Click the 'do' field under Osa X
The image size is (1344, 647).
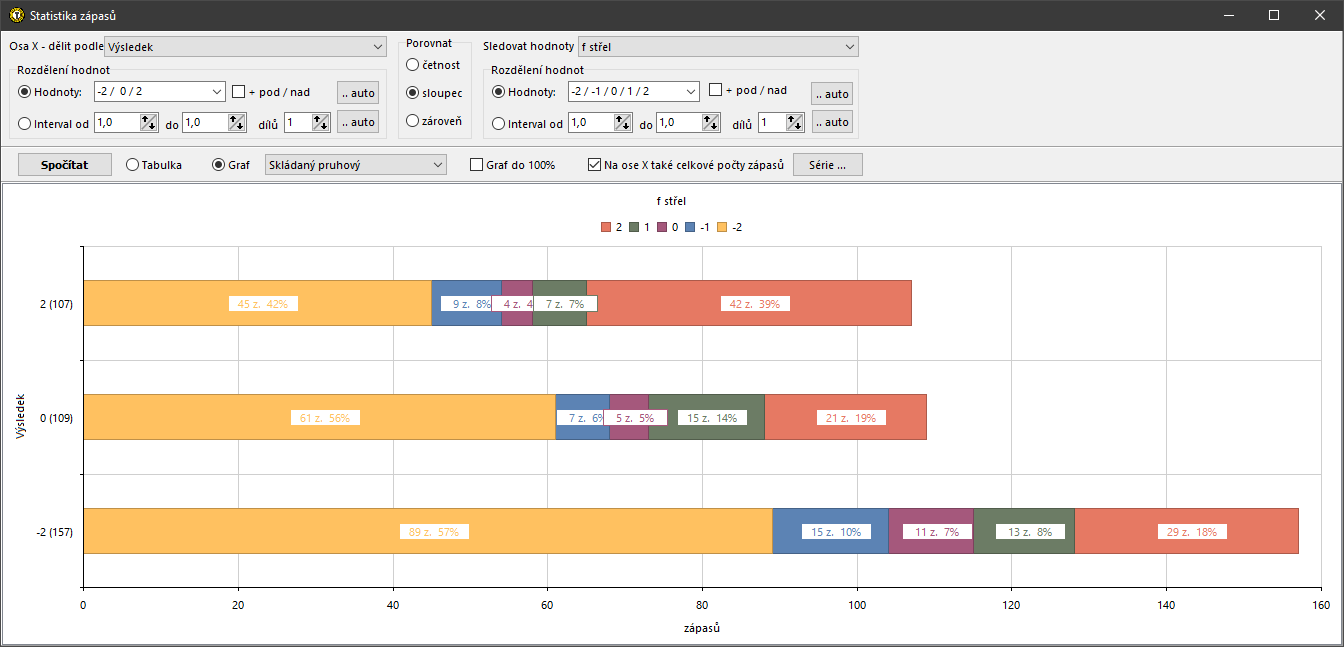pyautogui.click(x=205, y=123)
